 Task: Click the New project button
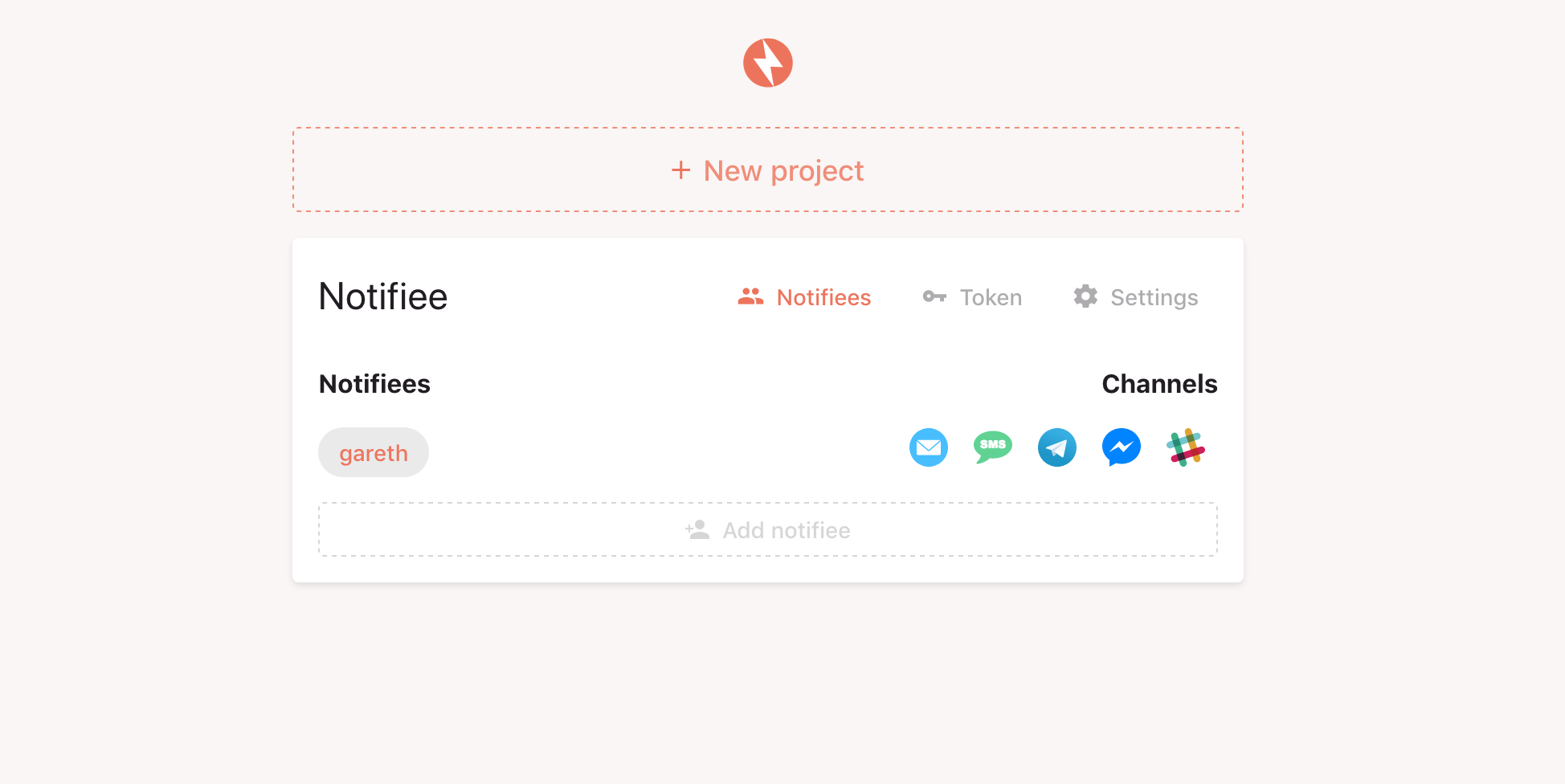767,169
